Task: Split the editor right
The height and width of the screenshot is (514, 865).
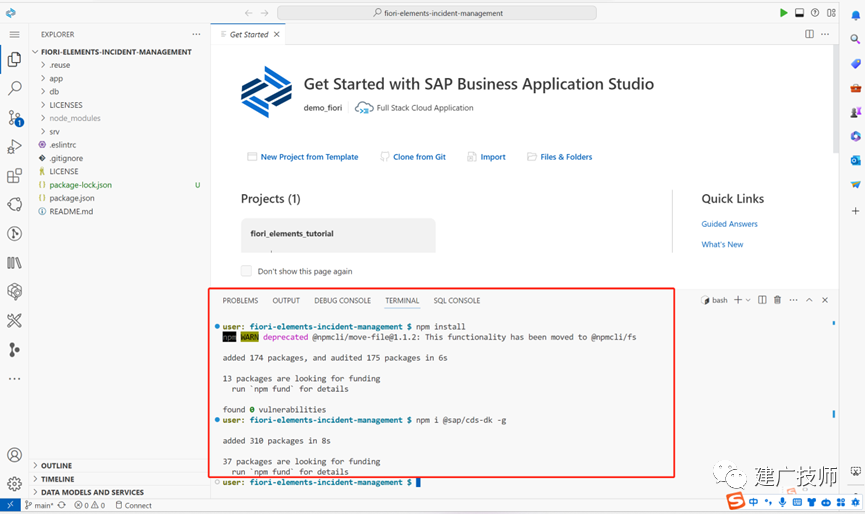Action: [x=809, y=34]
